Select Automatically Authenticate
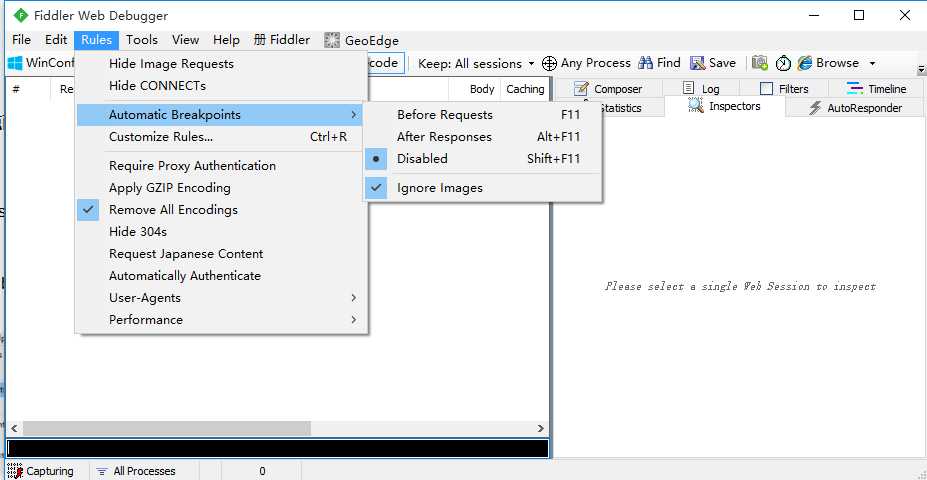This screenshot has height=480, width=927. click(219, 276)
